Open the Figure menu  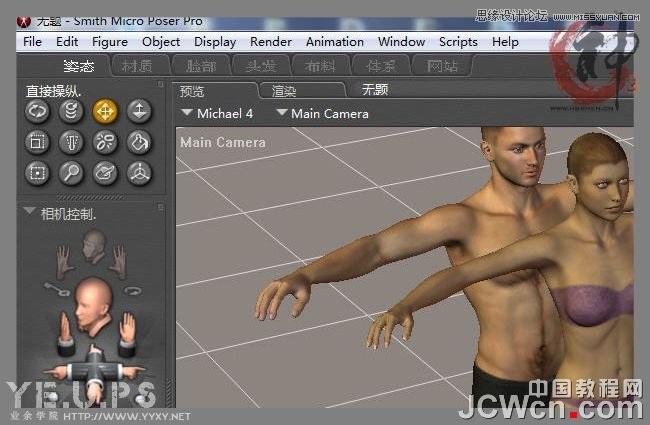110,42
